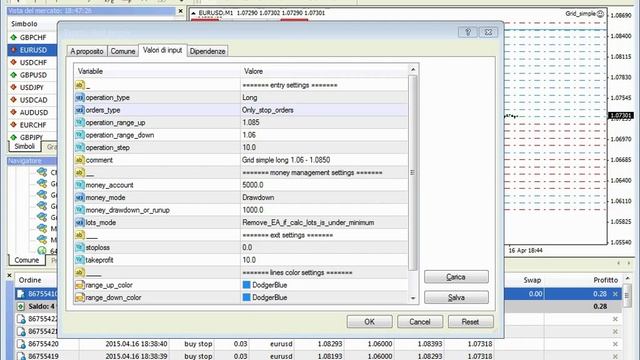Open the operation_type value Long
640x360 pixels.
[x=324, y=98]
